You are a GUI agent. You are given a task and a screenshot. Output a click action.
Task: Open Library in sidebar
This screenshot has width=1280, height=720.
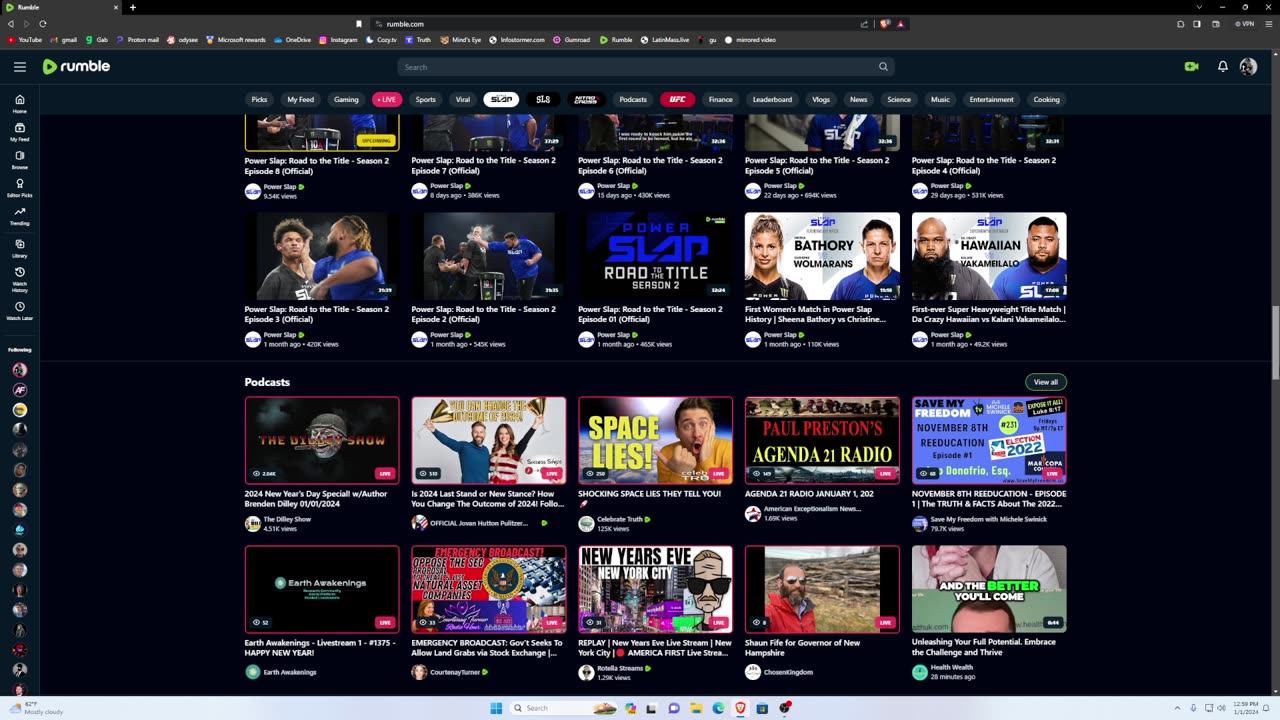(x=19, y=248)
